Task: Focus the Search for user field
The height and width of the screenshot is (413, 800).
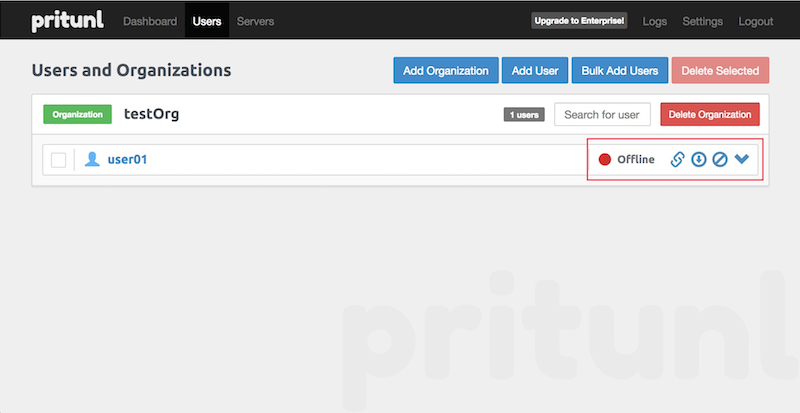Action: [x=602, y=115]
